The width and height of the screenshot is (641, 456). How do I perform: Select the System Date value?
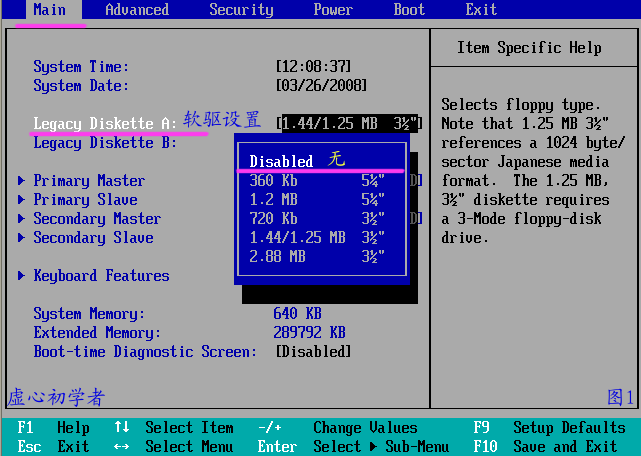pyautogui.click(x=320, y=86)
